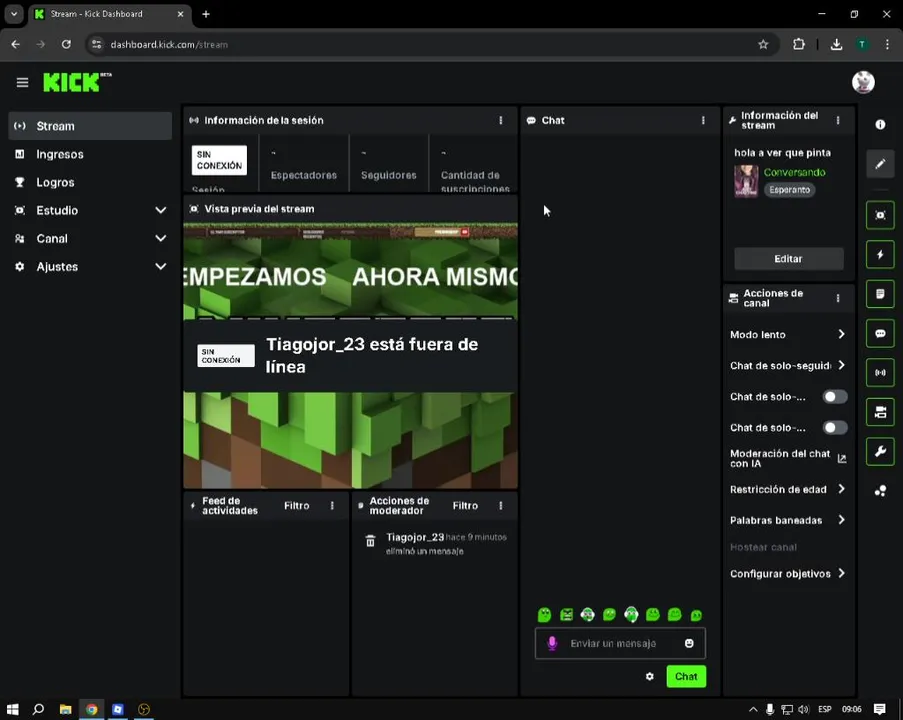This screenshot has width=903, height=720.
Task: Open the user avatar menu at top right
Action: tap(863, 82)
